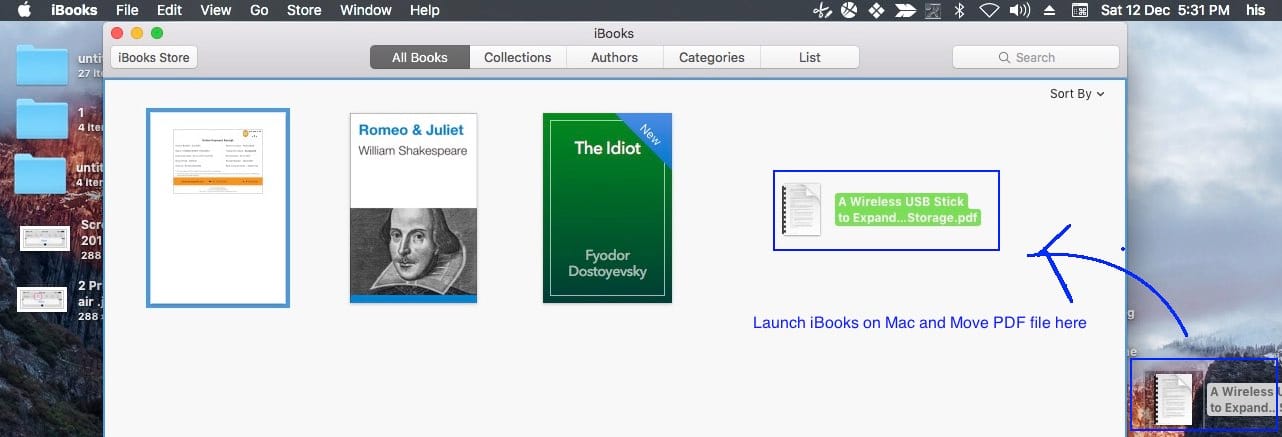Open the Store menu
Viewport: 1282px width, 437px height.
(x=304, y=11)
